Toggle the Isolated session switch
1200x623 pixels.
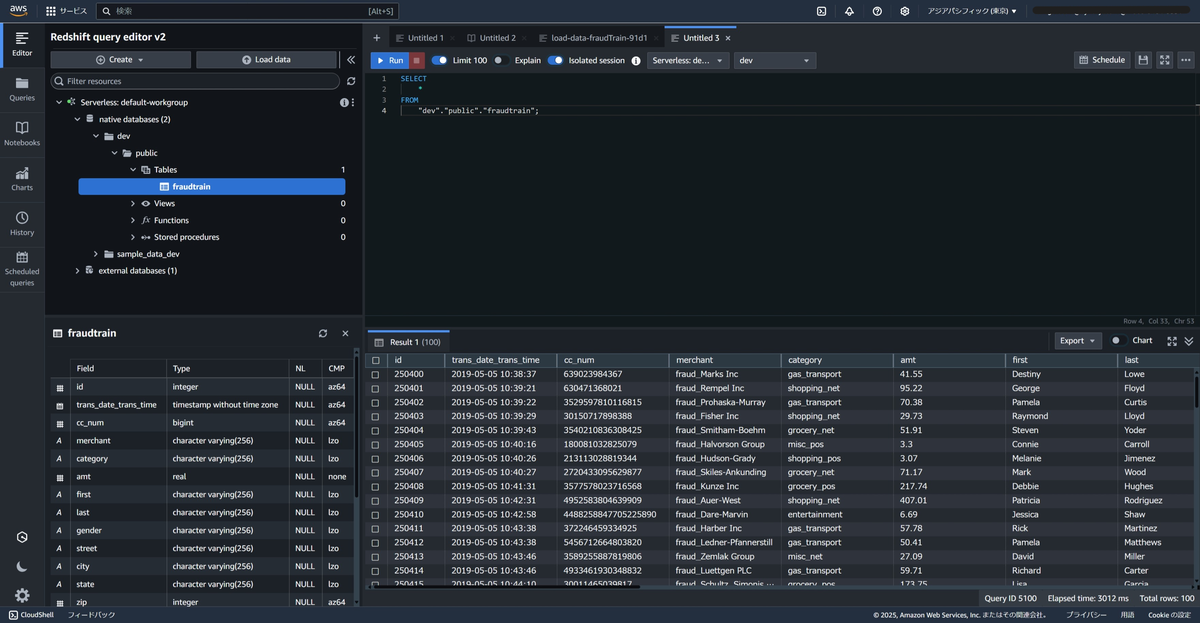(x=555, y=60)
